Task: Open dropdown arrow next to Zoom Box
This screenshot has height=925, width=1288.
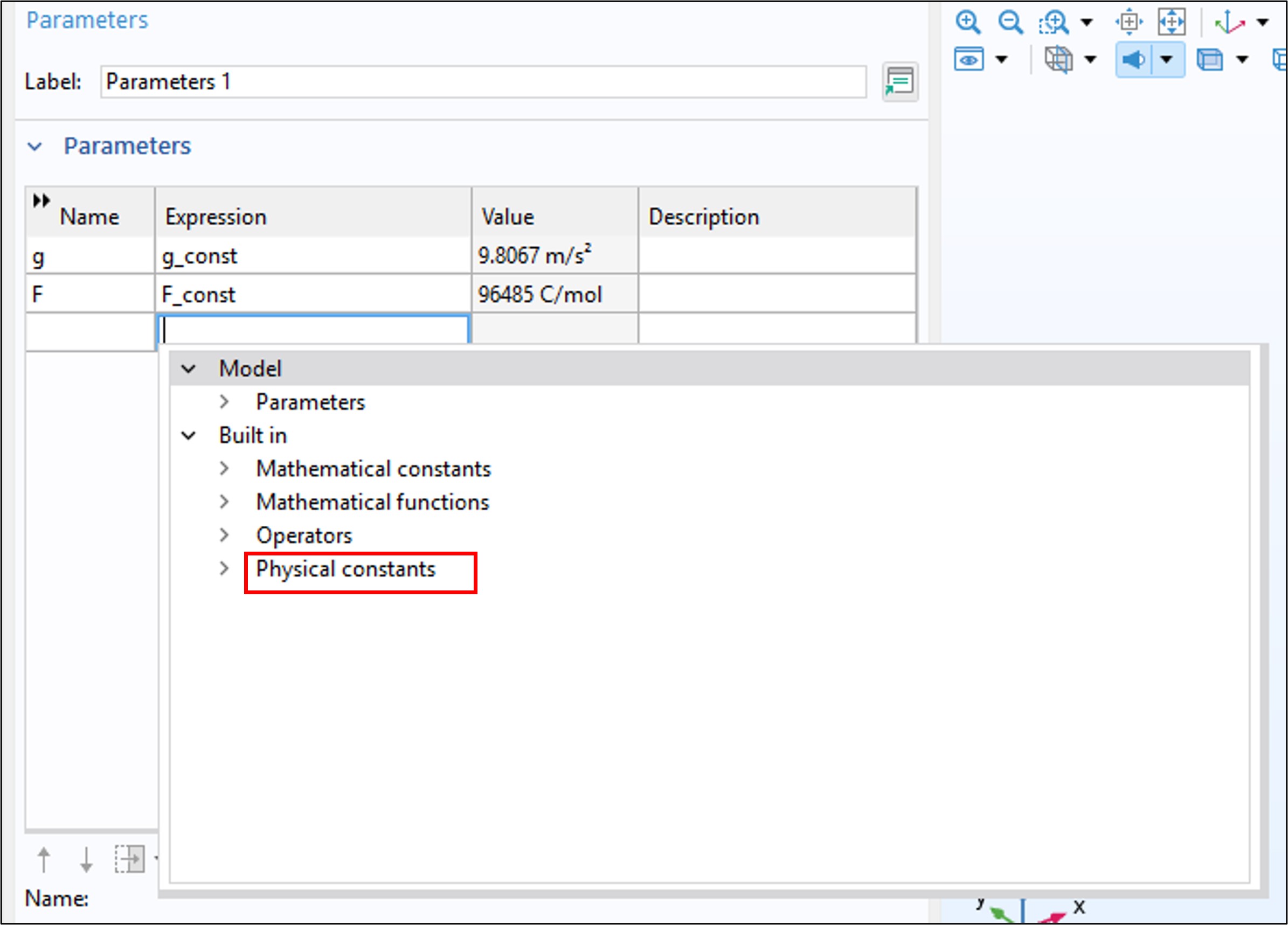Action: tap(1086, 23)
